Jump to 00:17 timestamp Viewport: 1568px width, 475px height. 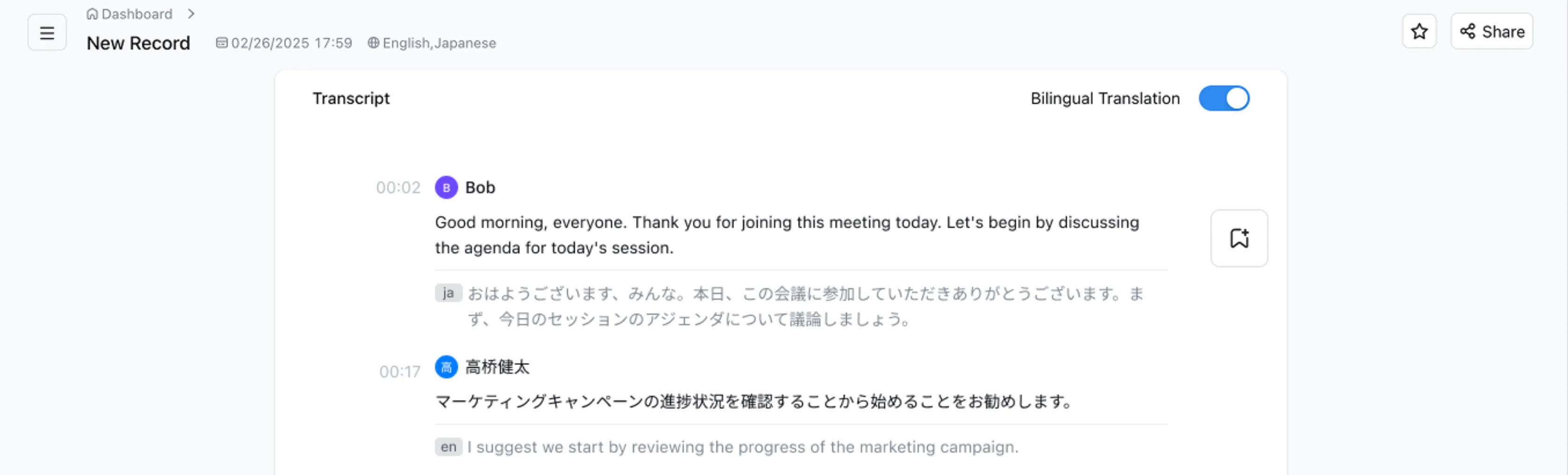tap(399, 371)
